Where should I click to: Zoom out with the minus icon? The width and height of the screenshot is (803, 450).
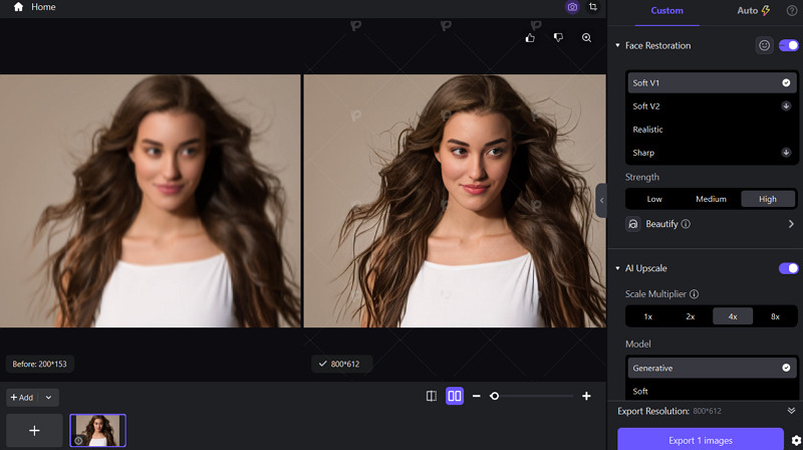tap(476, 396)
